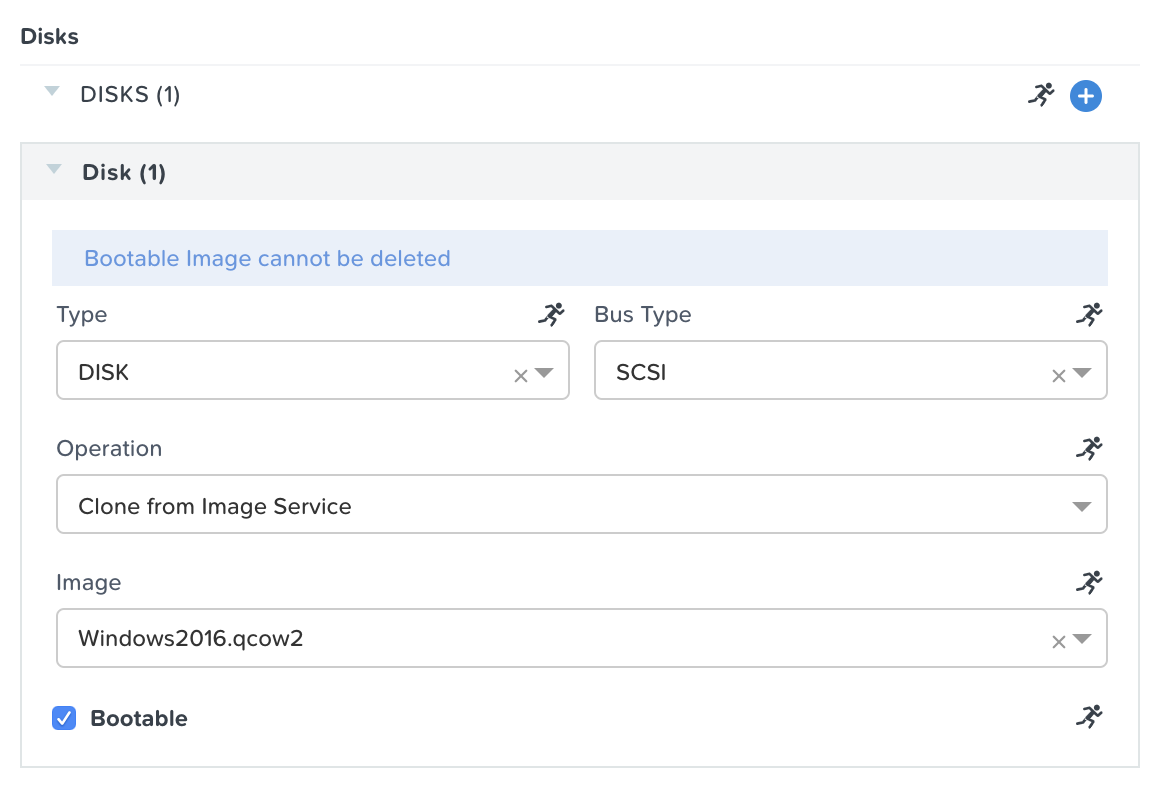Open the Bus Type dropdown arrow
The height and width of the screenshot is (790, 1158).
(1082, 373)
